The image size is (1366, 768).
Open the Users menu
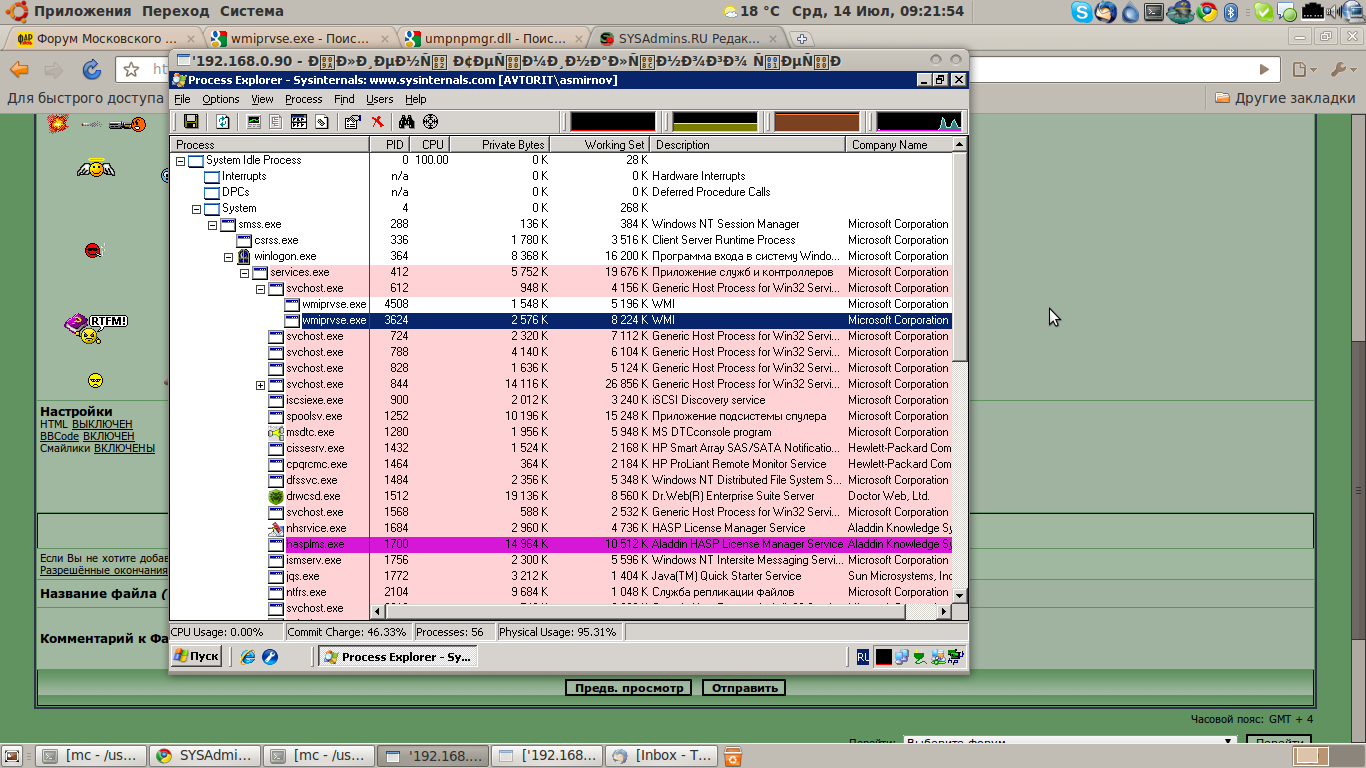click(380, 99)
